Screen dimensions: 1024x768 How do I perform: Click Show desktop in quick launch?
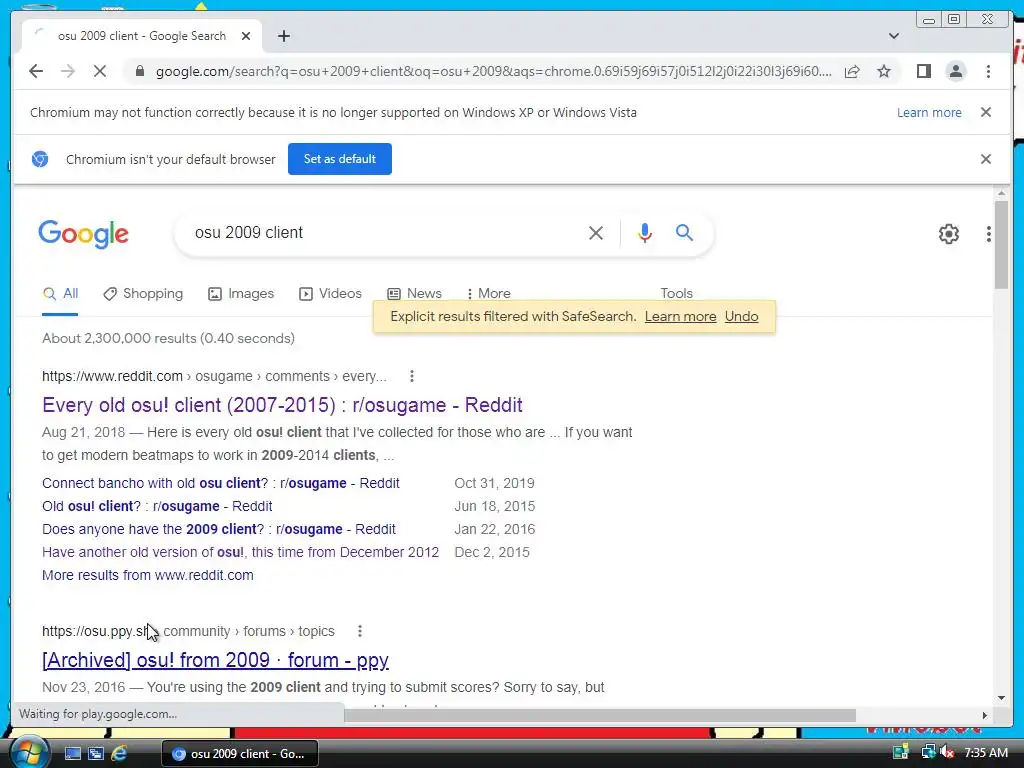tap(72, 754)
